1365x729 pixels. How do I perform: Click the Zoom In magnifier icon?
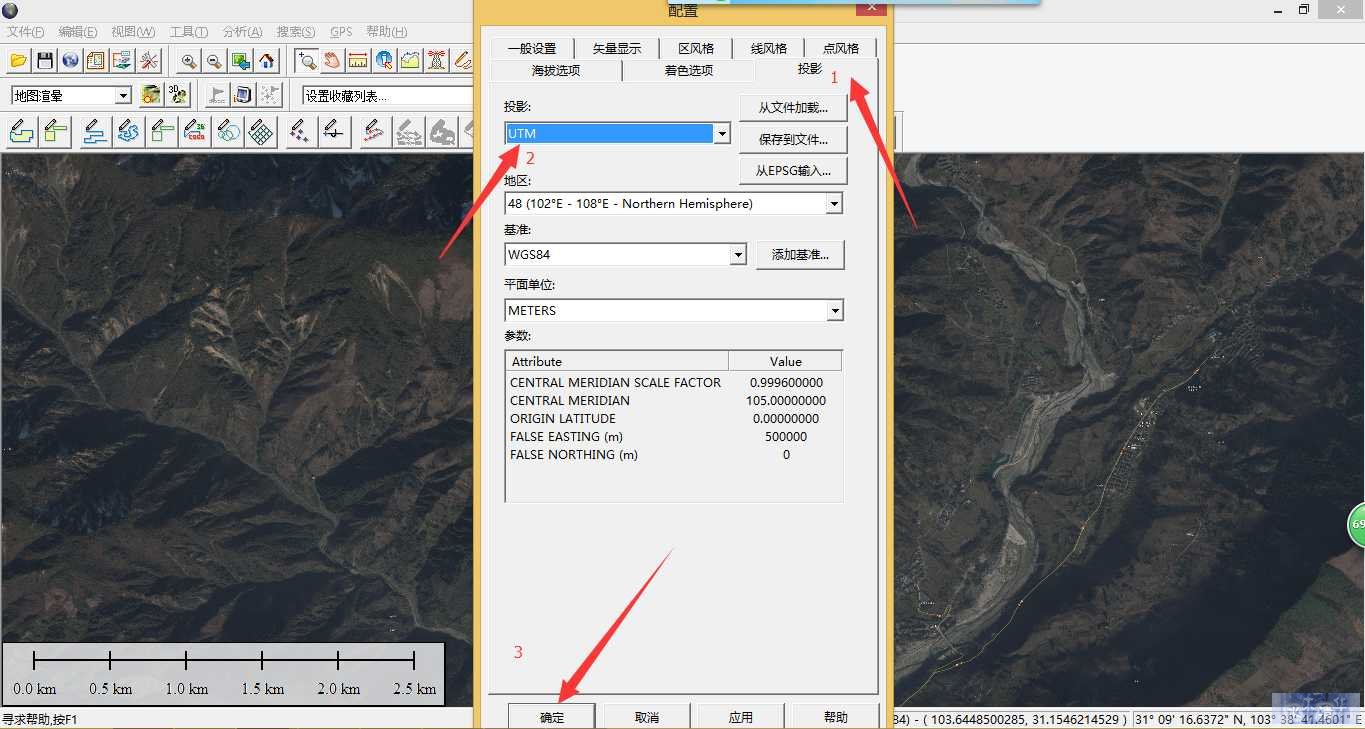pyautogui.click(x=189, y=61)
